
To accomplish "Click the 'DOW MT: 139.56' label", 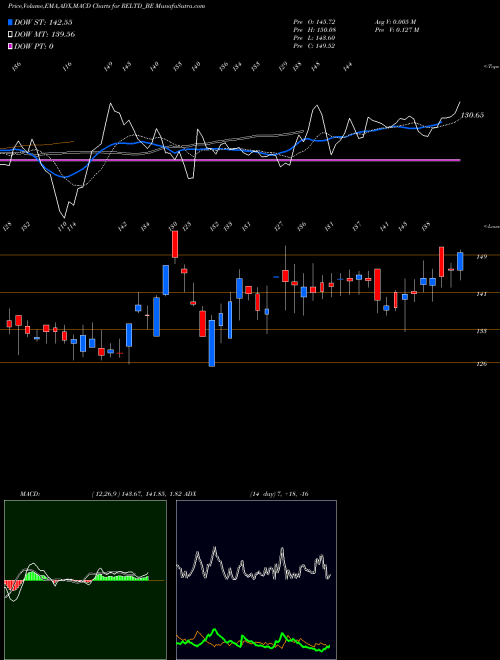I will click(x=45, y=35).
